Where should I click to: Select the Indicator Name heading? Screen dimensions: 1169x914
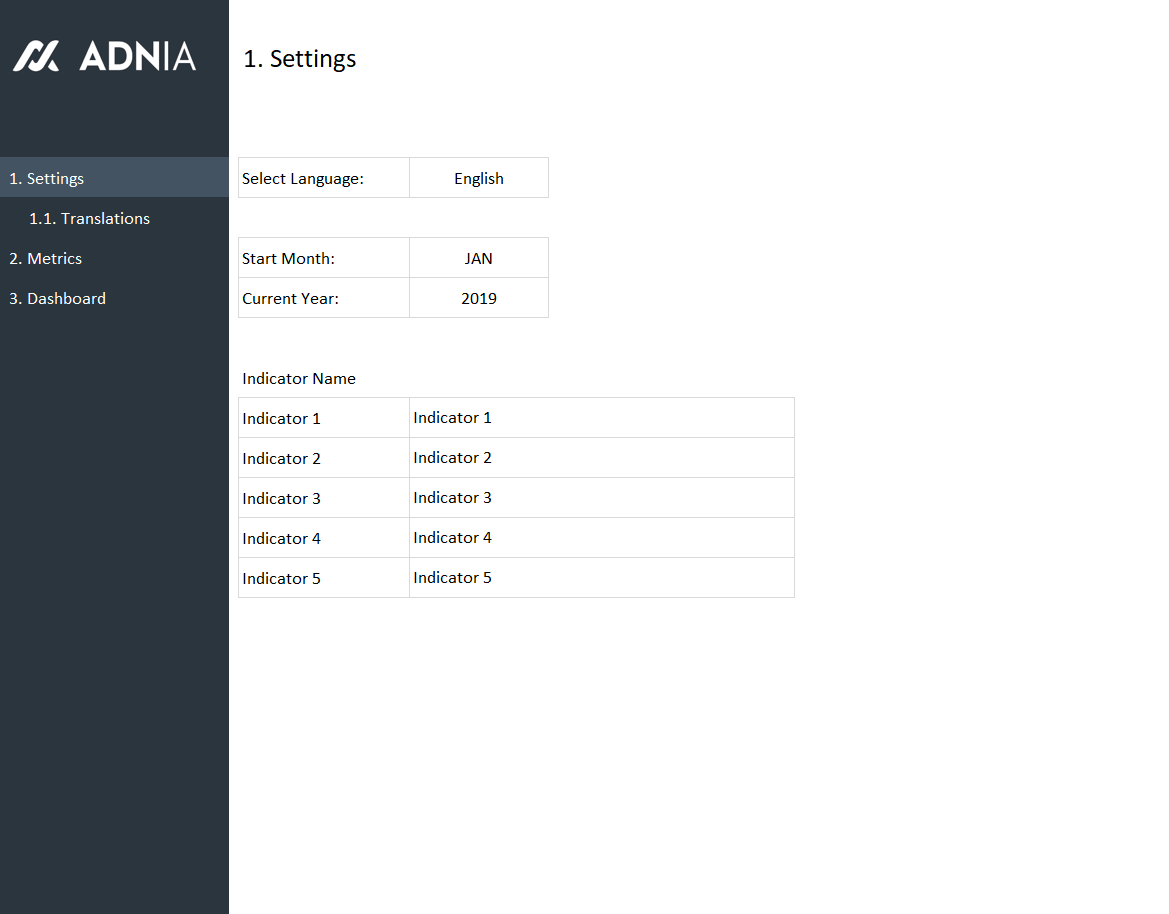point(299,378)
